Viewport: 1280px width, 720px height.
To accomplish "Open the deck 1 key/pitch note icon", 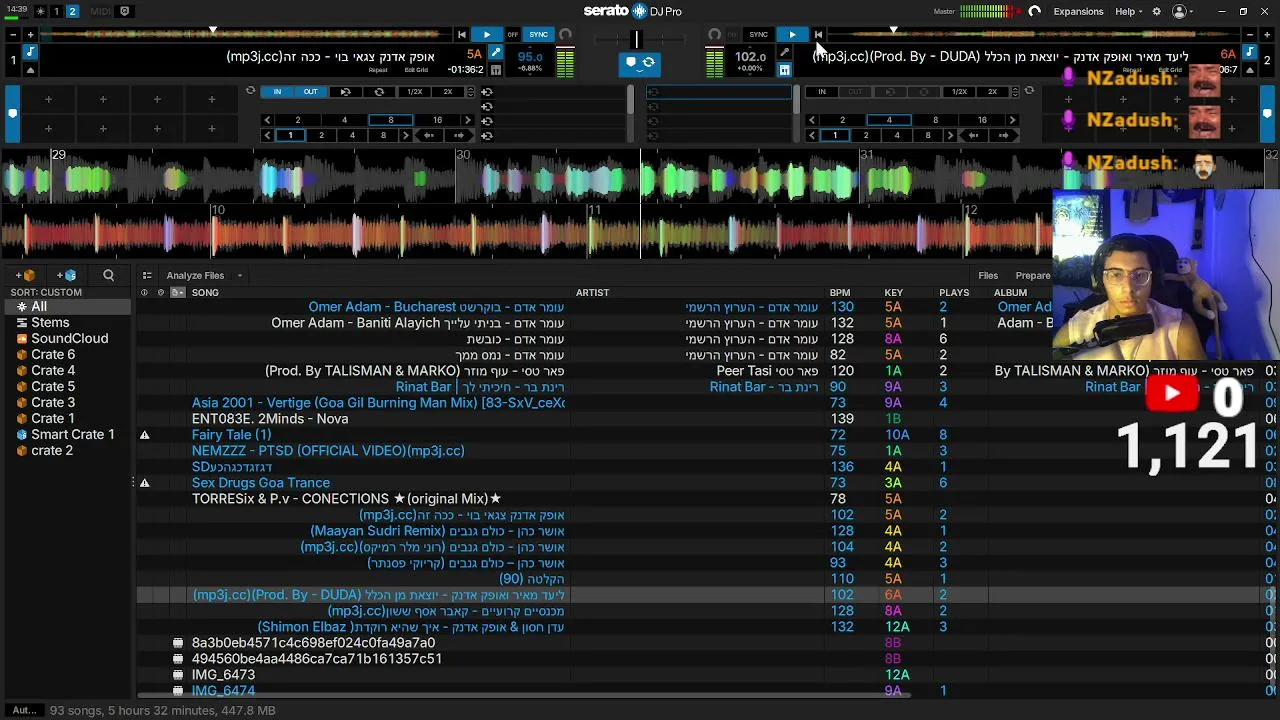I will coord(30,51).
